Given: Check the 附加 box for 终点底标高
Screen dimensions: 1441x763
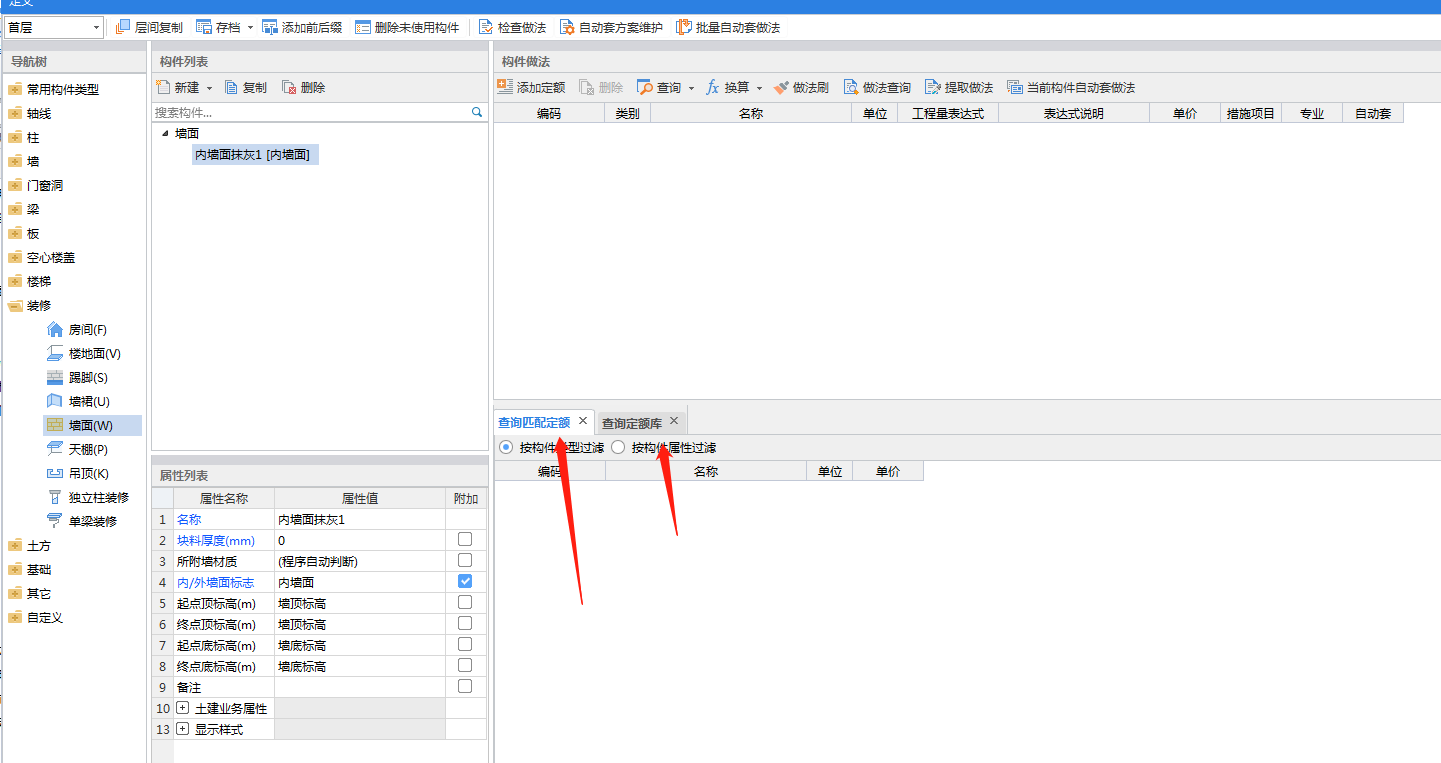Looking at the screenshot, I should (x=465, y=665).
